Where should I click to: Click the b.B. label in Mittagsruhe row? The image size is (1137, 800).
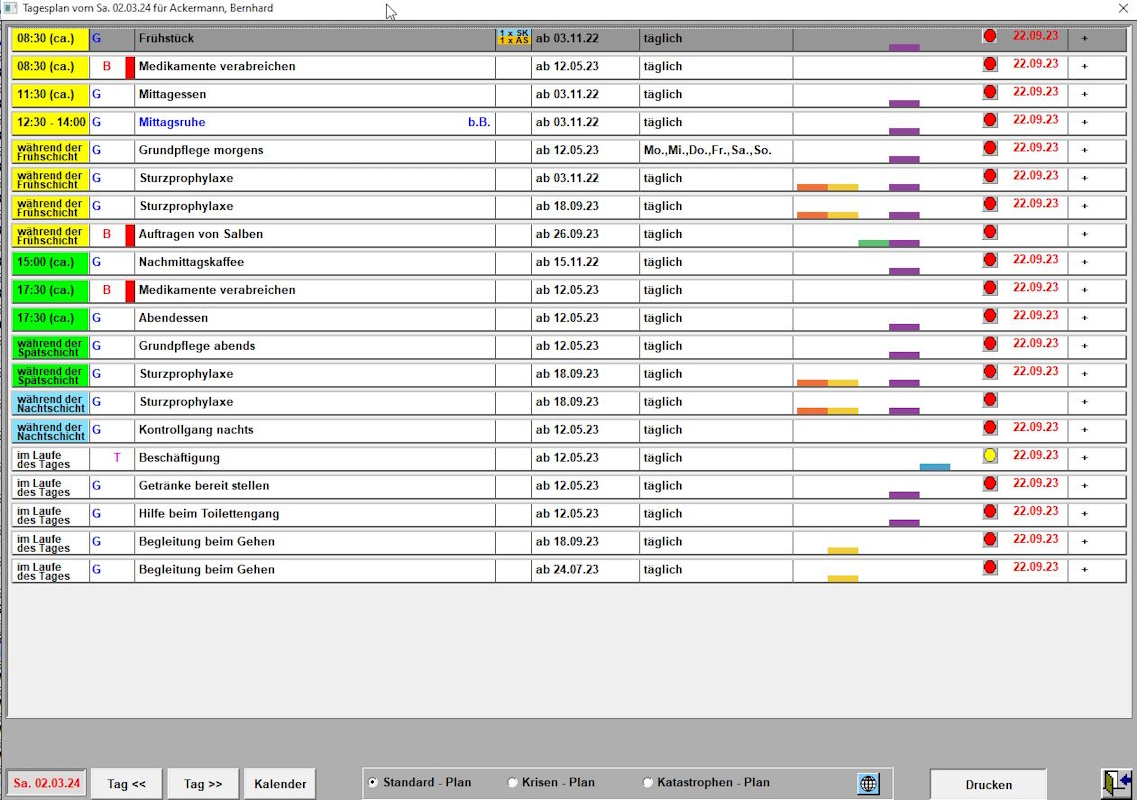click(x=479, y=122)
